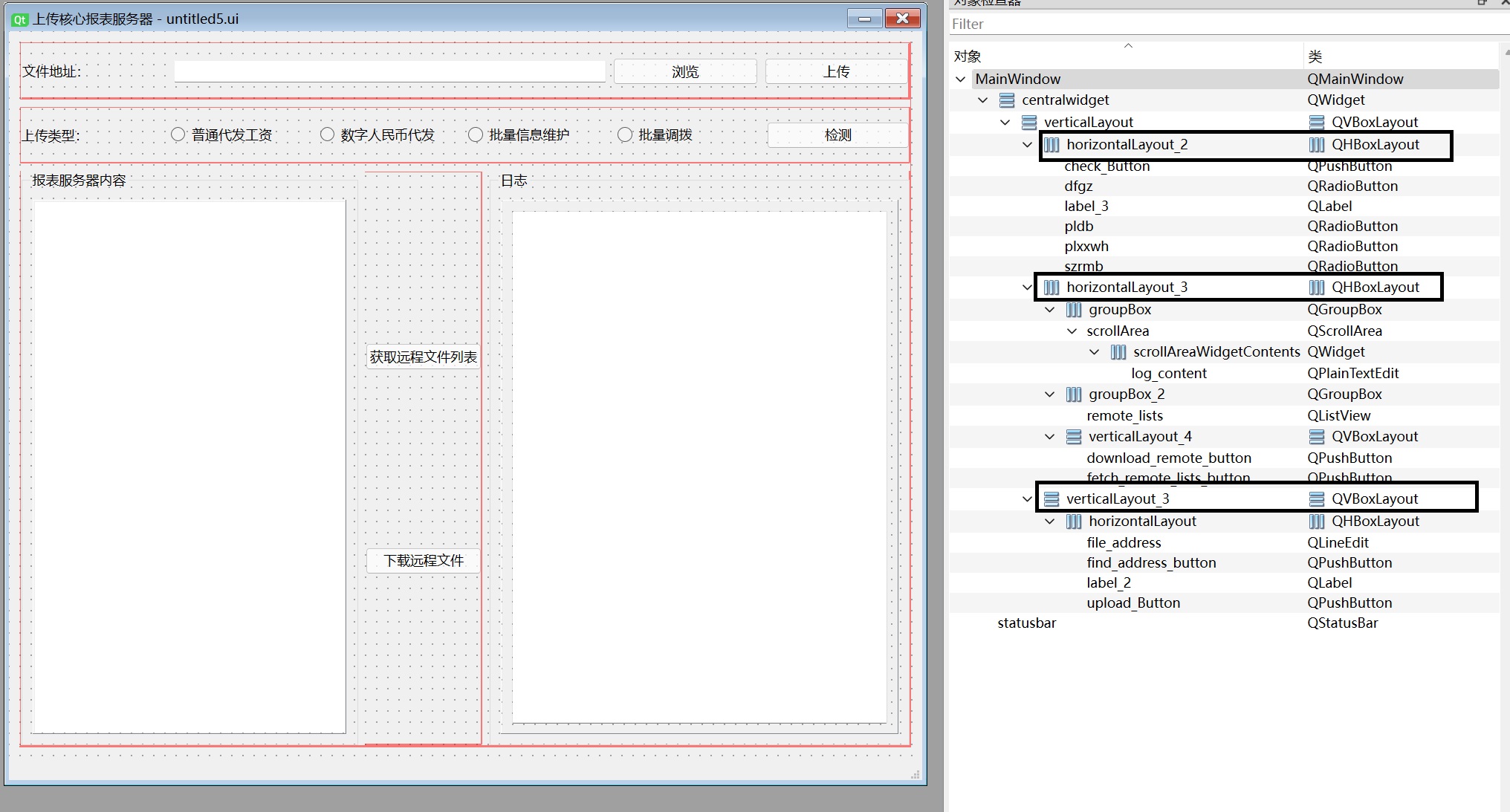The image size is (1510, 812).
Task: Click the verticalLayout_4 layout icon
Action: [1074, 437]
